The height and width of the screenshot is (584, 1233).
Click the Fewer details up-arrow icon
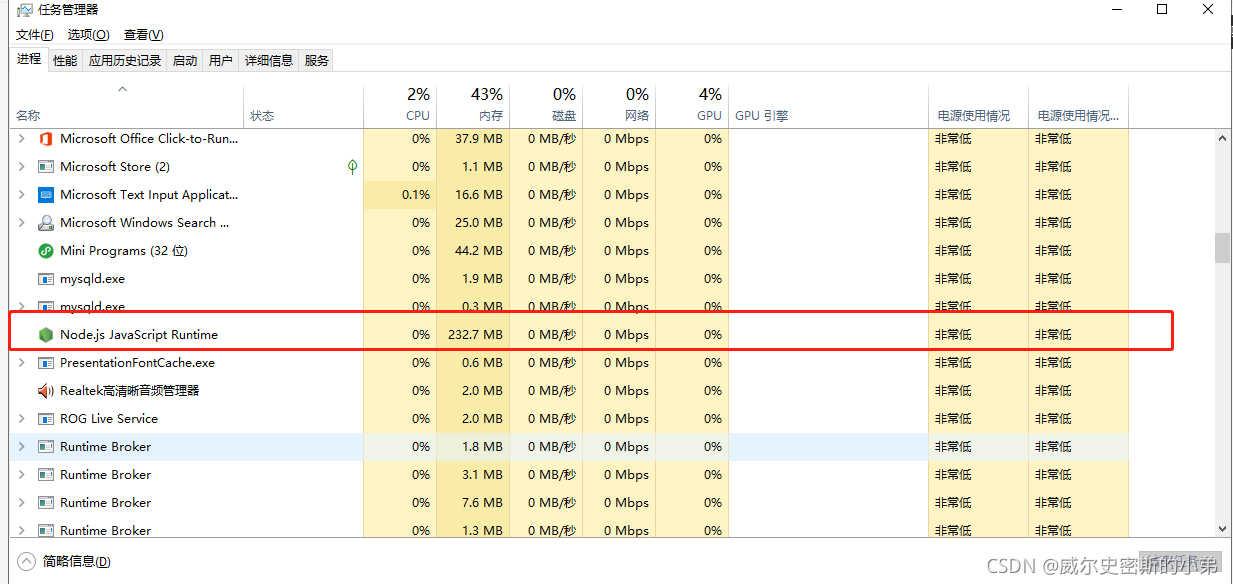click(26, 561)
